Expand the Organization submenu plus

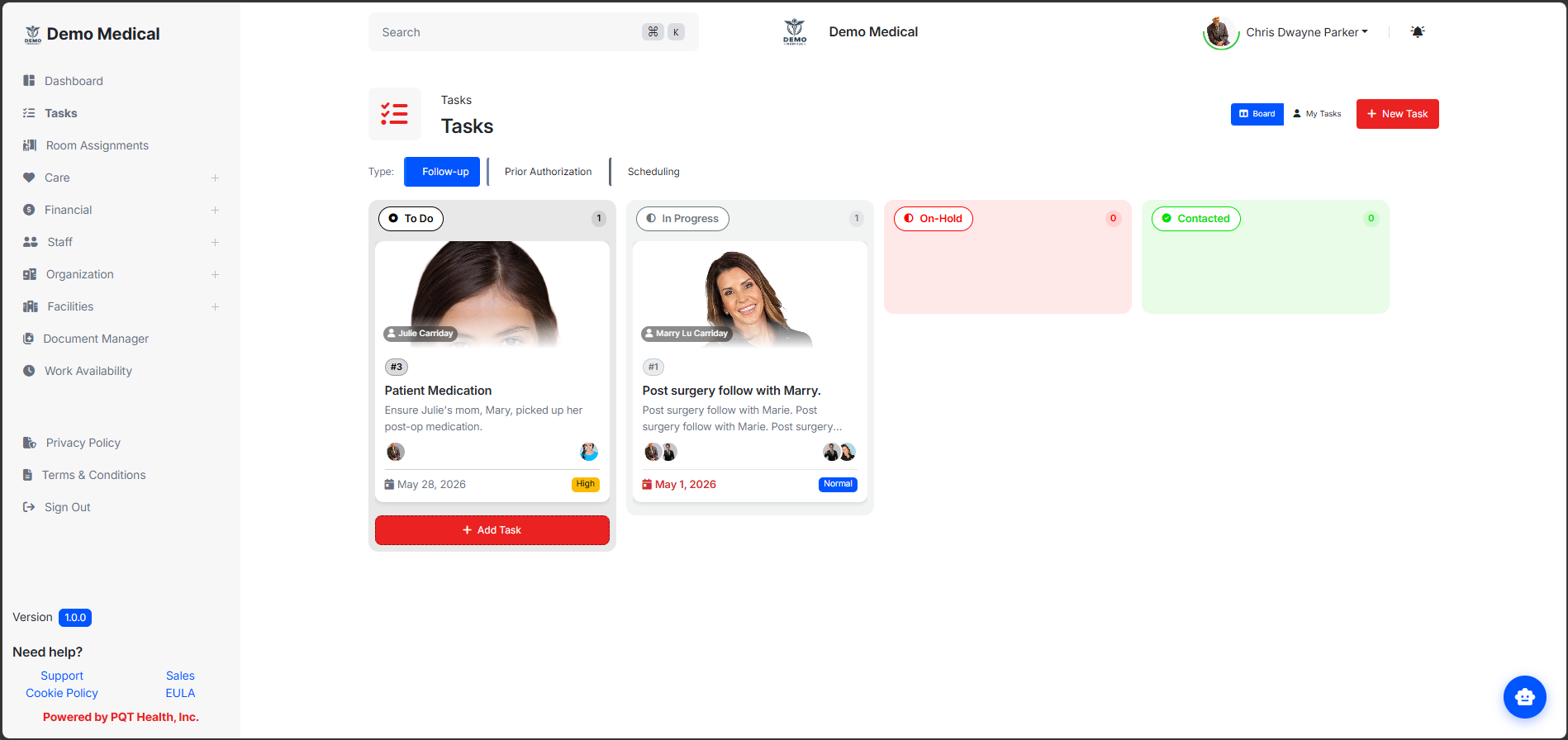point(215,274)
